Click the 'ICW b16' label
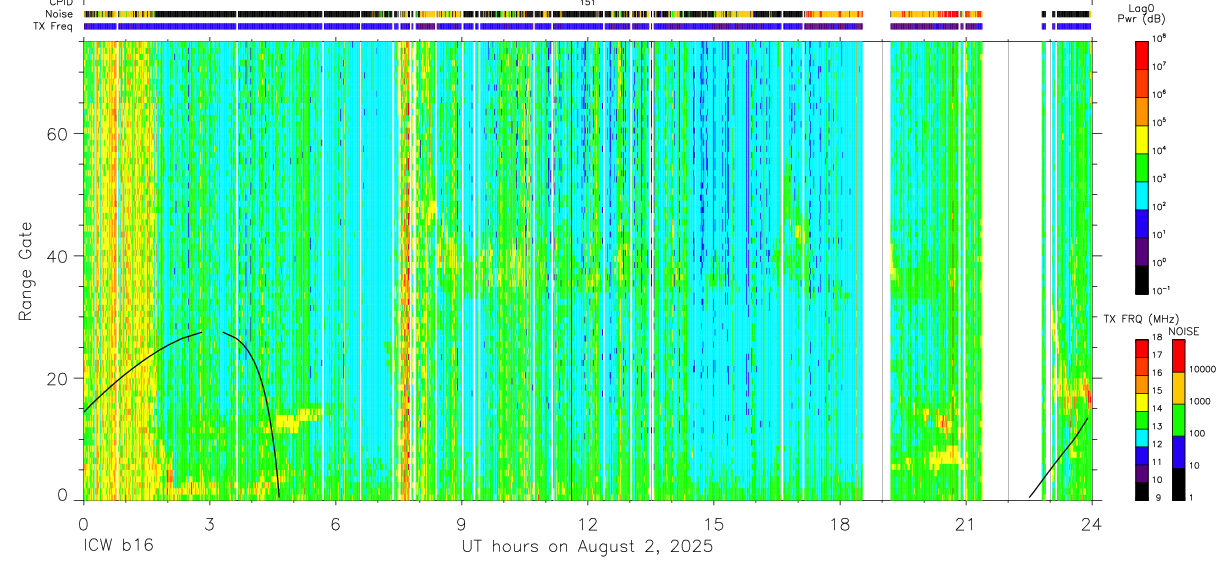 point(118,547)
